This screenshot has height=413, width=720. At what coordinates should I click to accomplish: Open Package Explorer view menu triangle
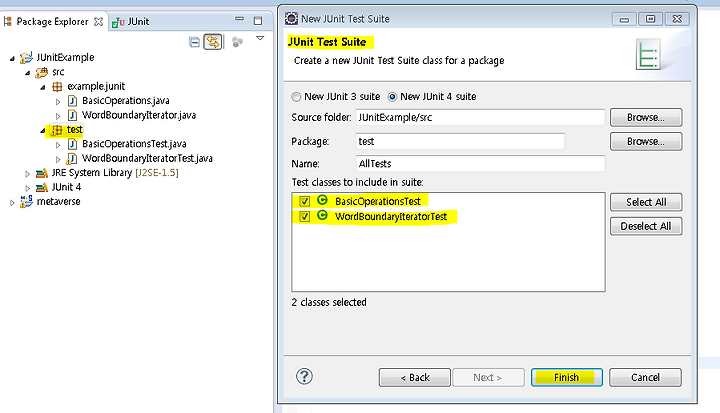[260, 38]
